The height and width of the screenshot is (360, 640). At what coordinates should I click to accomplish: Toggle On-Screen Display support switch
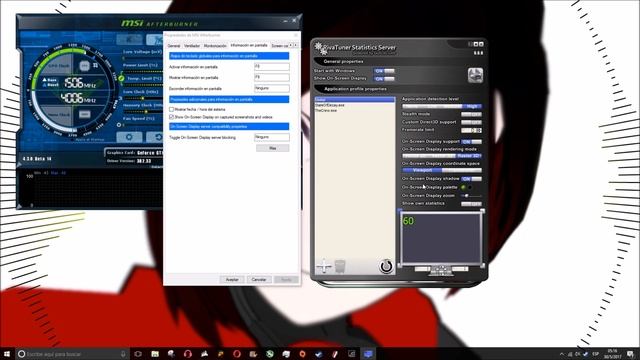pos(471,142)
